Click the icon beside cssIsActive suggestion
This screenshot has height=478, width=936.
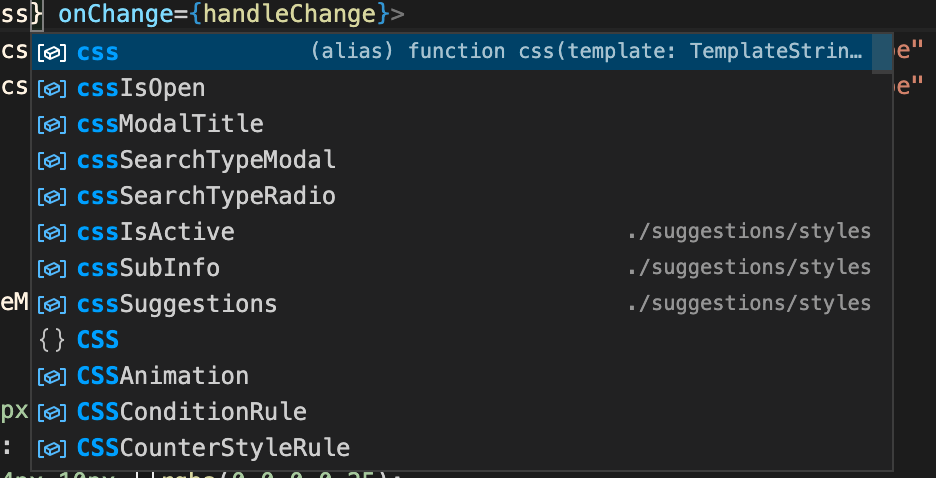51,232
